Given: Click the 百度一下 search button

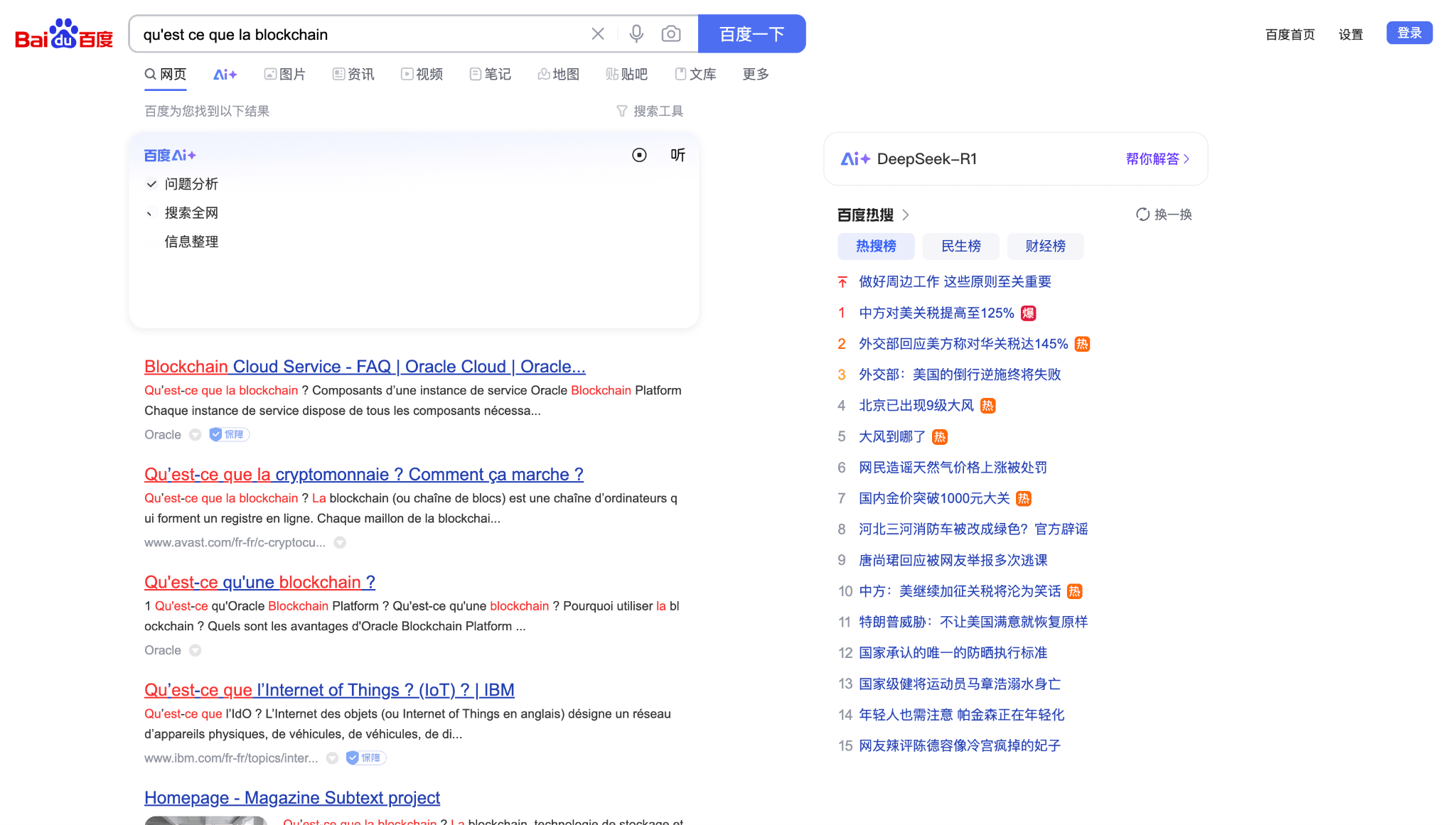Looking at the screenshot, I should pos(751,34).
